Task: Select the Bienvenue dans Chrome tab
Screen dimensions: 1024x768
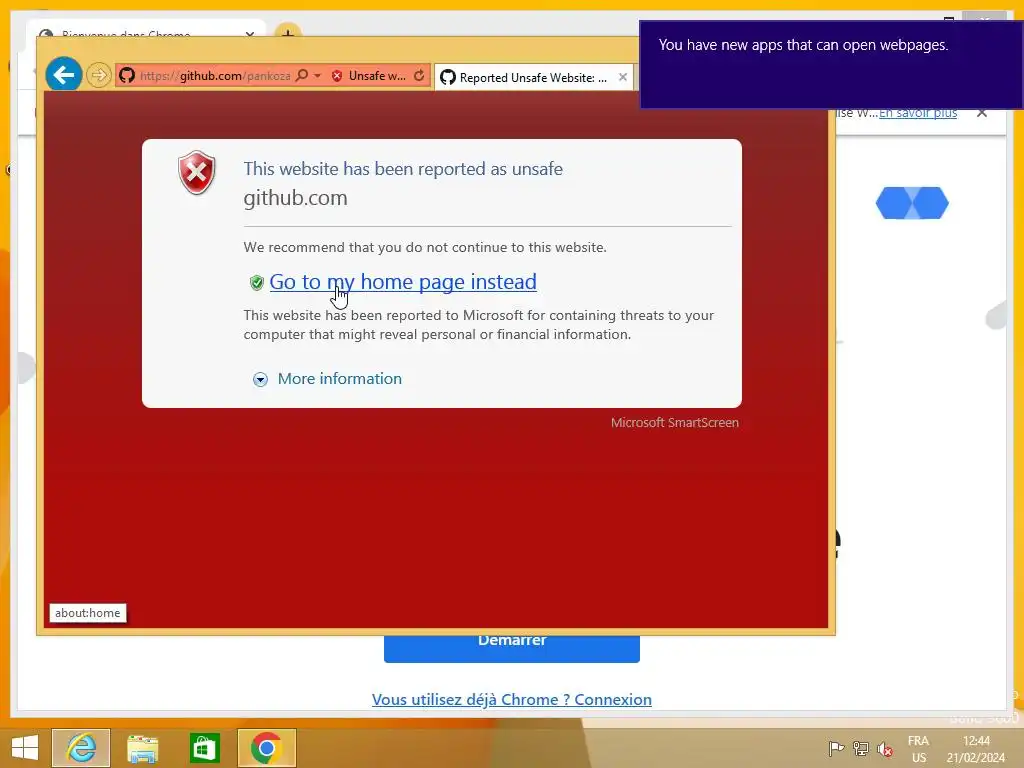Action: point(147,33)
